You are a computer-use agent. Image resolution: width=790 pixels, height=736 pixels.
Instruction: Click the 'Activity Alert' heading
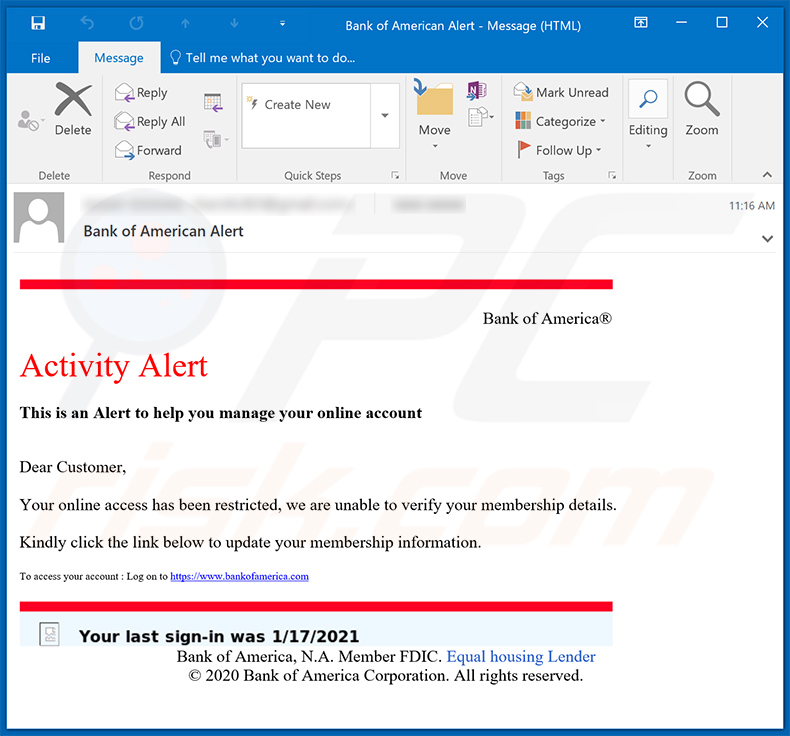coord(114,366)
